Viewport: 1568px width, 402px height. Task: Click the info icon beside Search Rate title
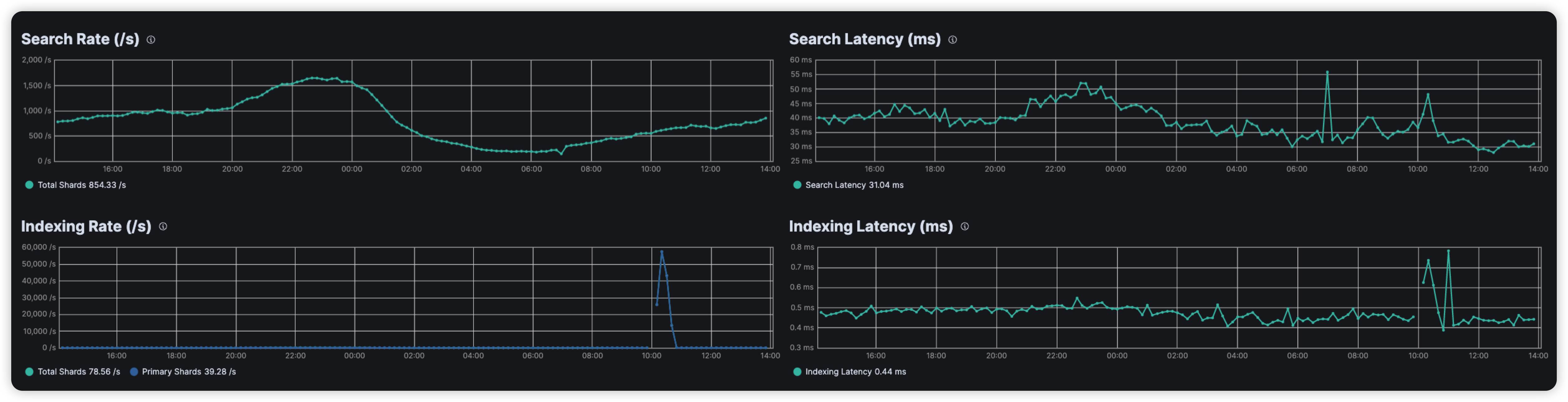tap(151, 40)
